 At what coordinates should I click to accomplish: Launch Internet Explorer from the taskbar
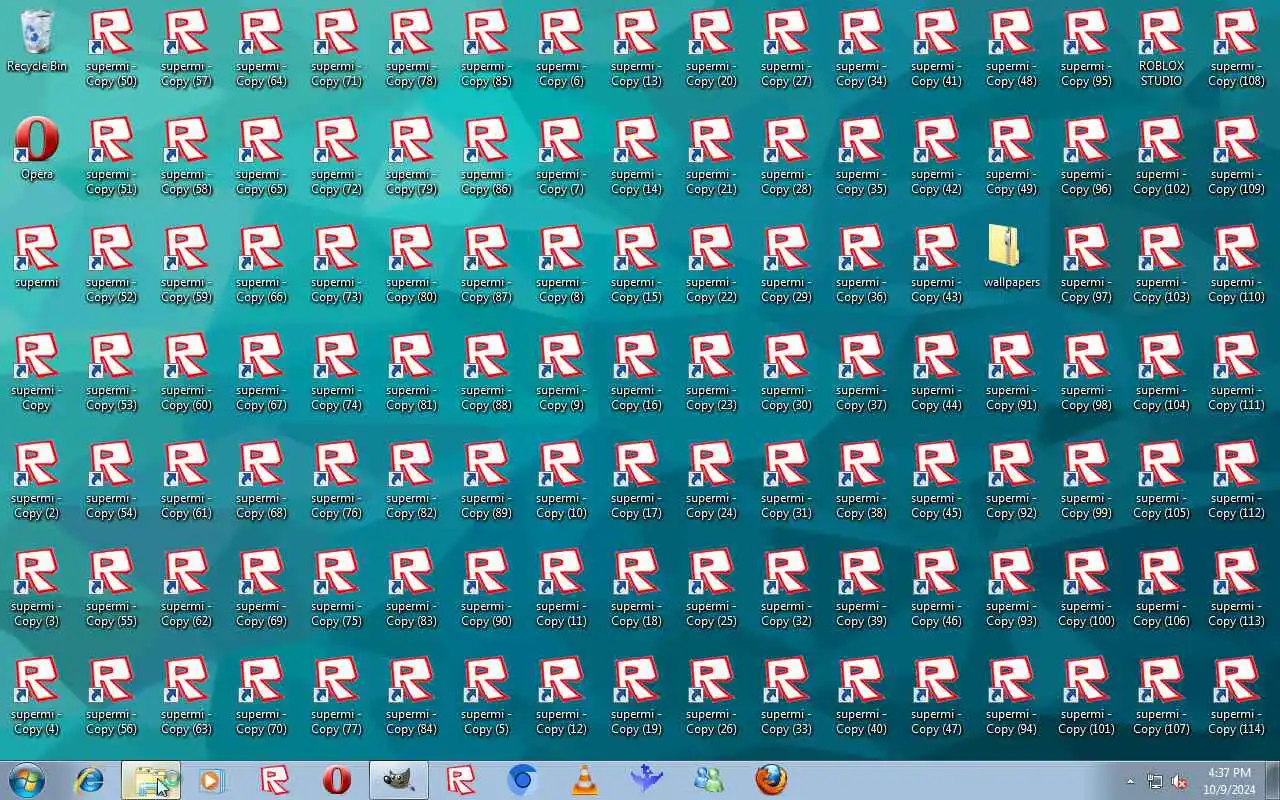click(90, 780)
